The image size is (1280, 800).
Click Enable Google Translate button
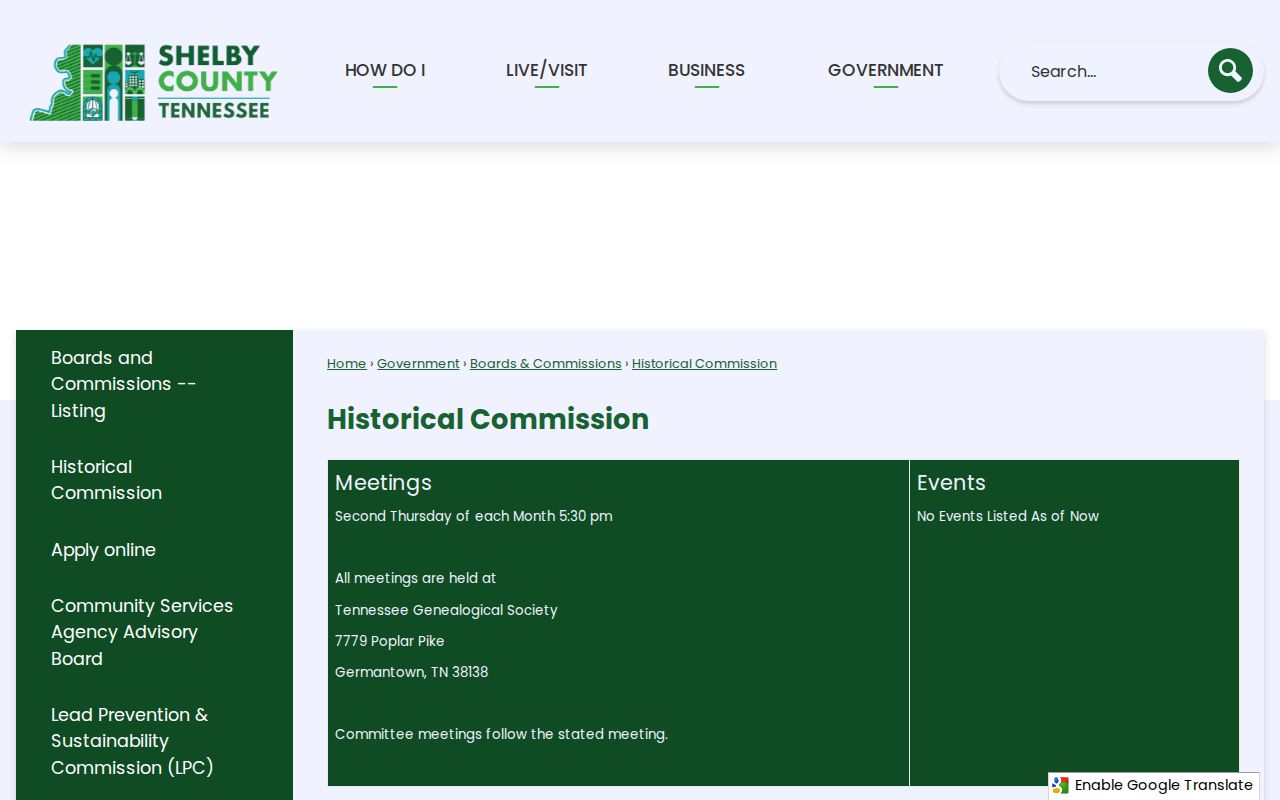point(1154,785)
